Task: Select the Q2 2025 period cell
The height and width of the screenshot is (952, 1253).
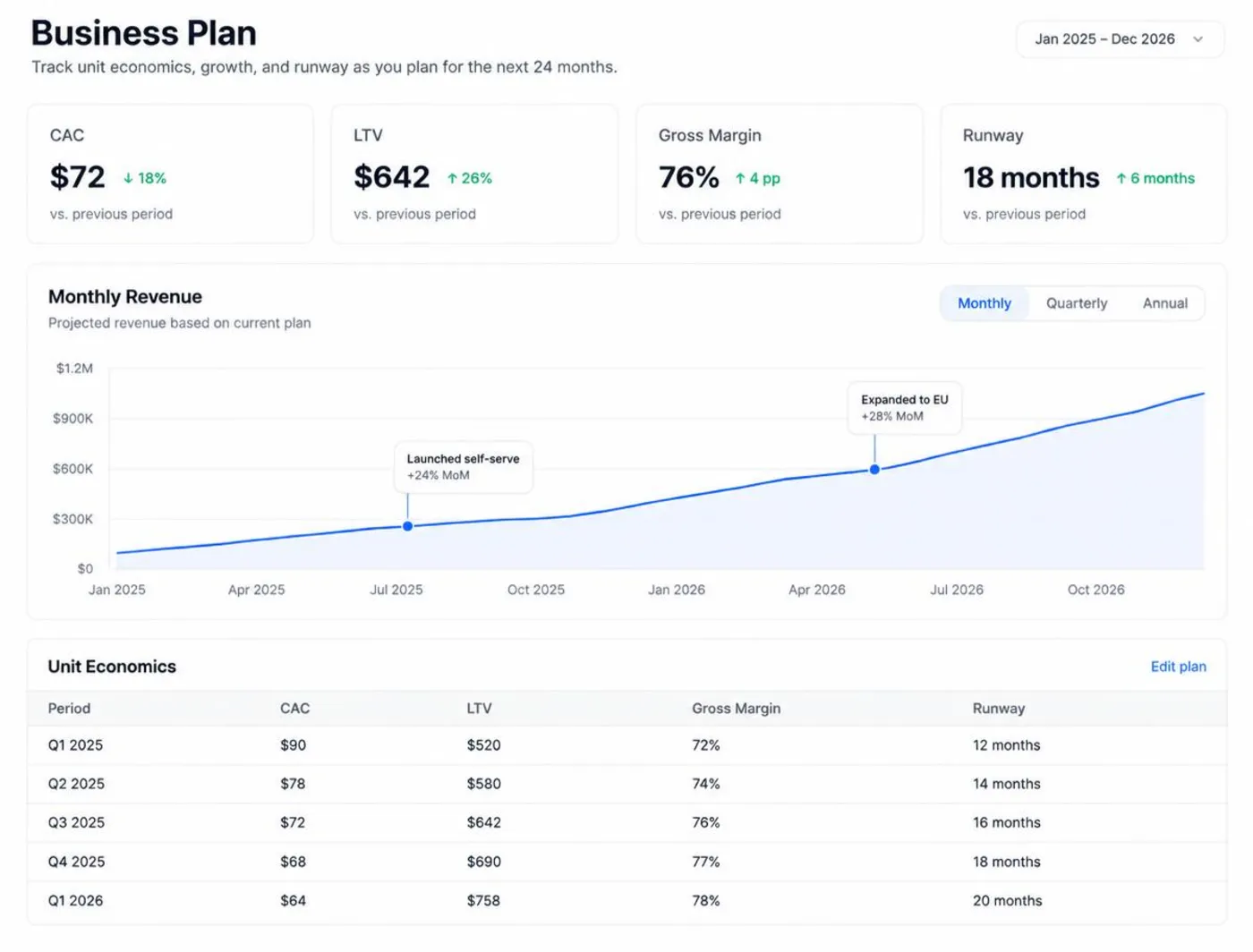Action: point(76,784)
